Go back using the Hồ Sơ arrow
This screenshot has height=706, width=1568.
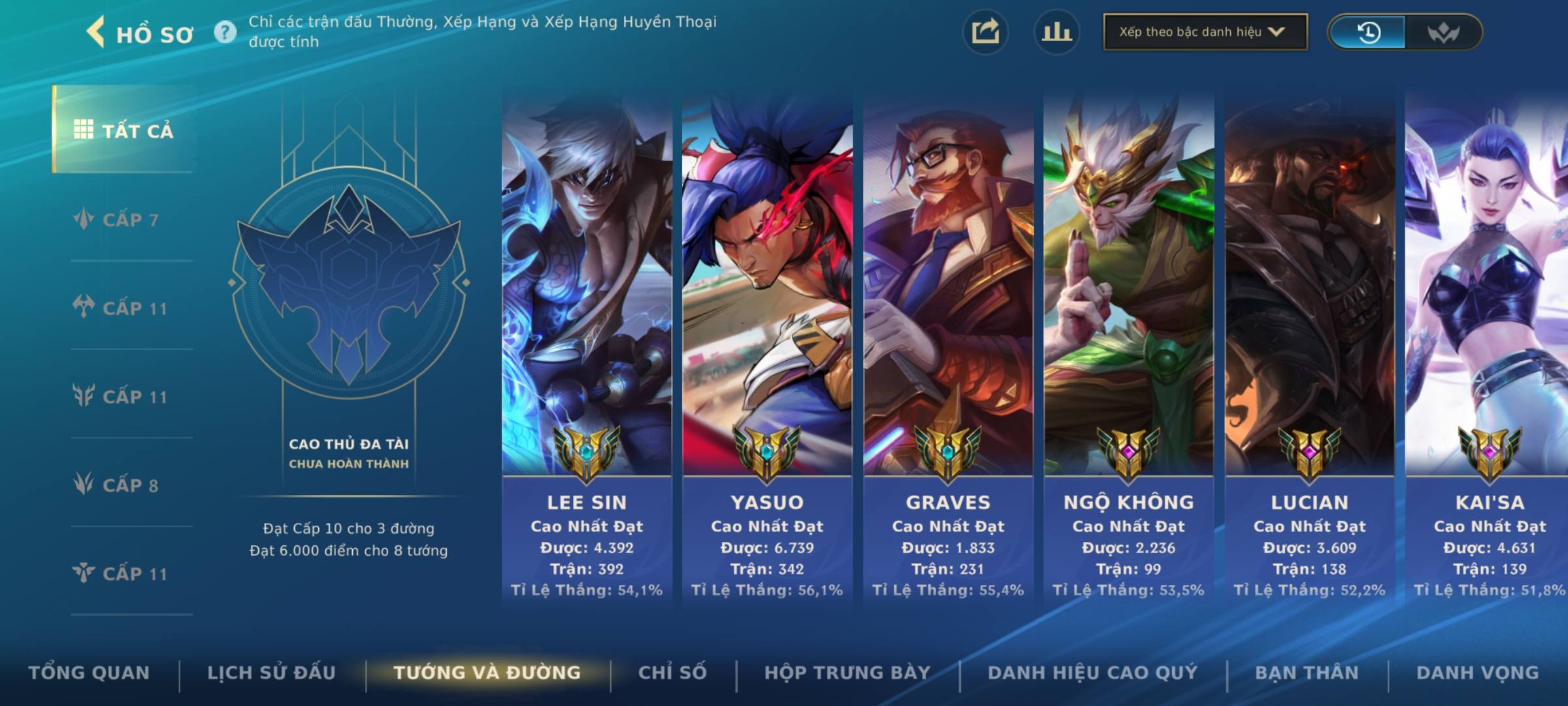(95, 33)
